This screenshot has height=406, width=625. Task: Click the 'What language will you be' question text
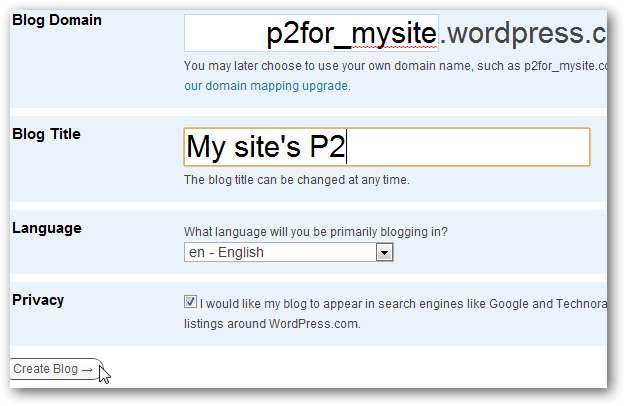tap(316, 232)
